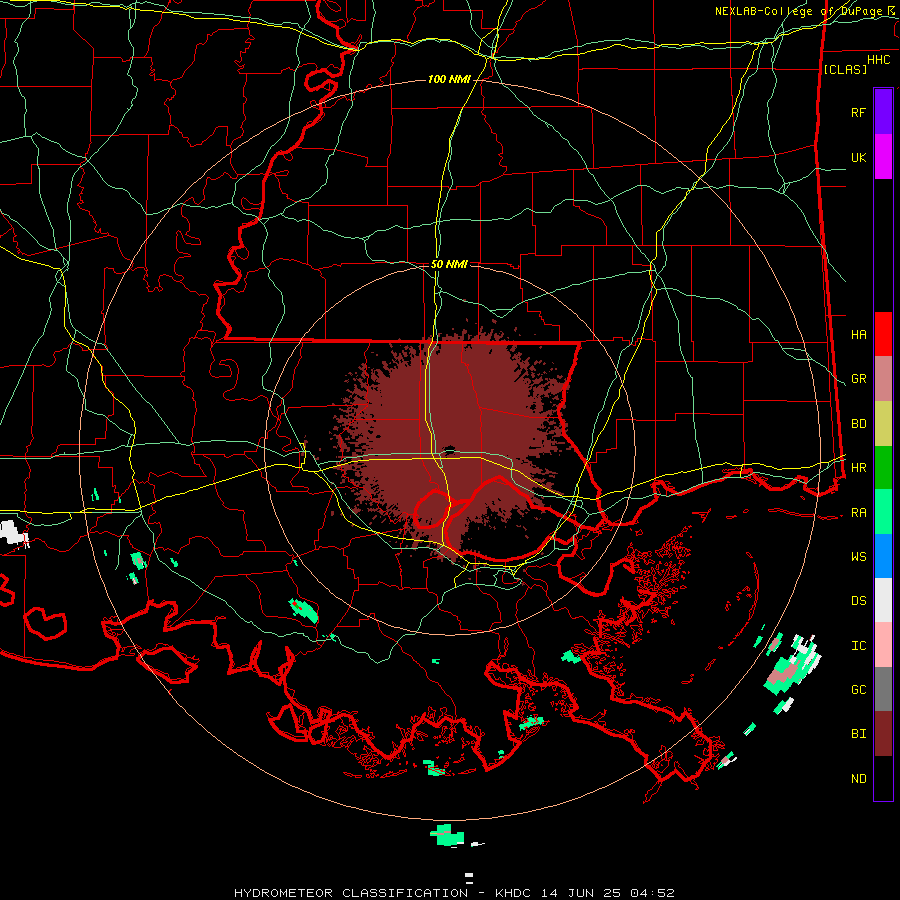Click the 04:52 timestamp

(651, 893)
